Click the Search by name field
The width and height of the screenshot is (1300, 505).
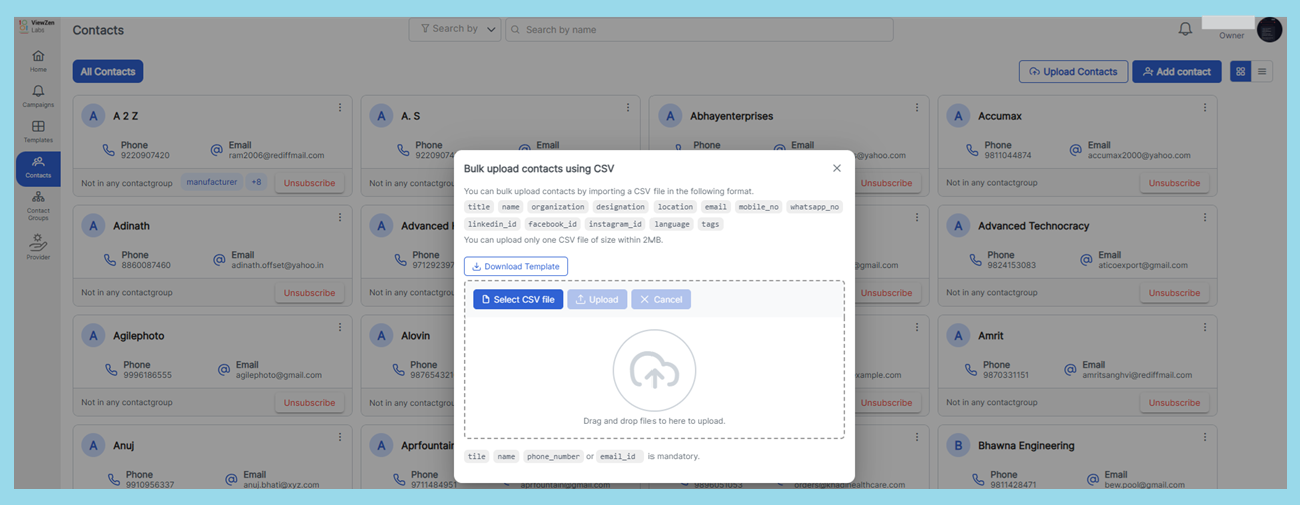click(700, 30)
